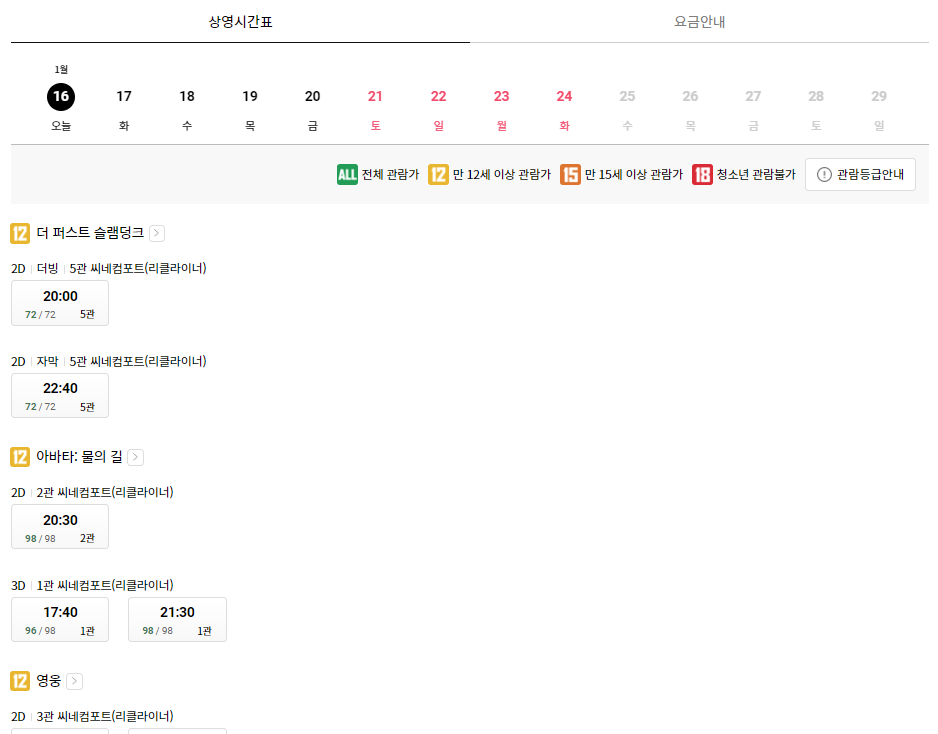Viewport: 938px width, 734px height.
Task: Open 관람등급안내 rating guide
Action: point(860,175)
